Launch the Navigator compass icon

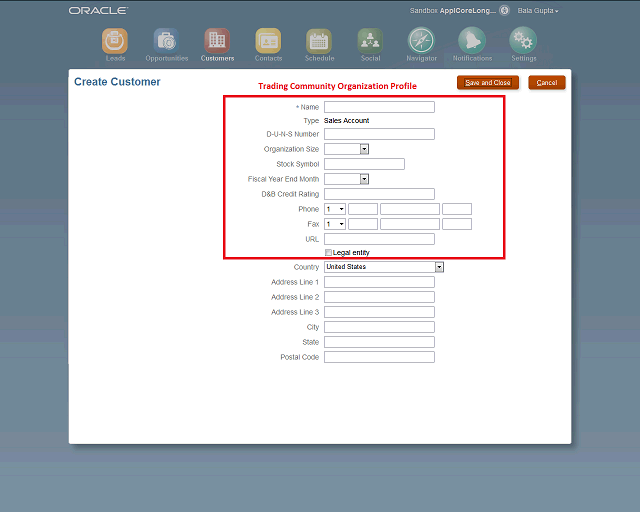click(x=421, y=41)
